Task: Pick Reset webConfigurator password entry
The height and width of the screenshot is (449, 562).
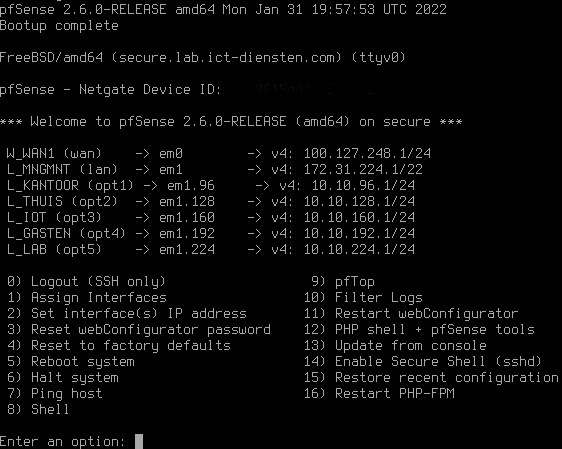Action: click(x=139, y=330)
